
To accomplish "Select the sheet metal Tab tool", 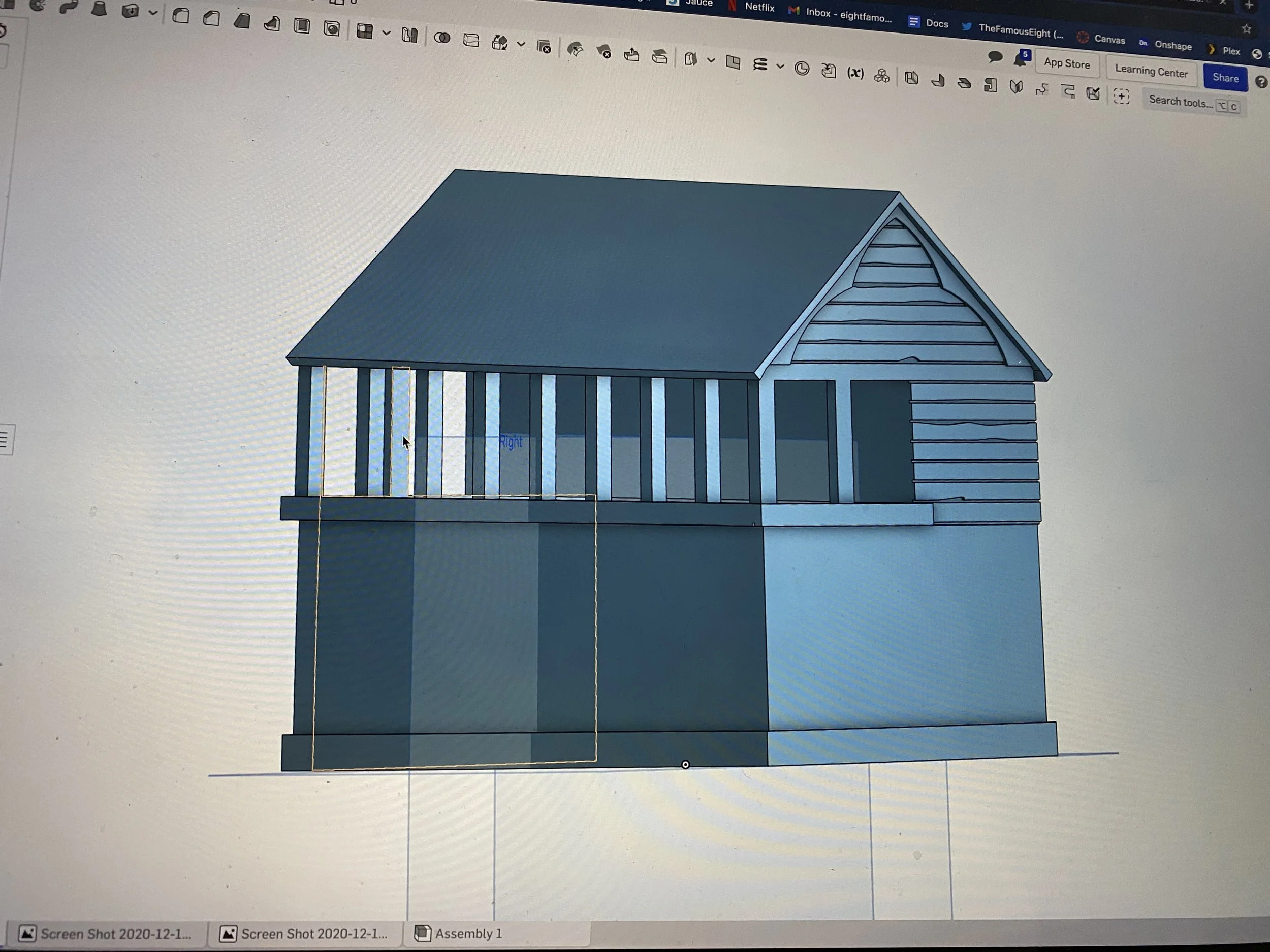I will pyautogui.click(x=991, y=85).
